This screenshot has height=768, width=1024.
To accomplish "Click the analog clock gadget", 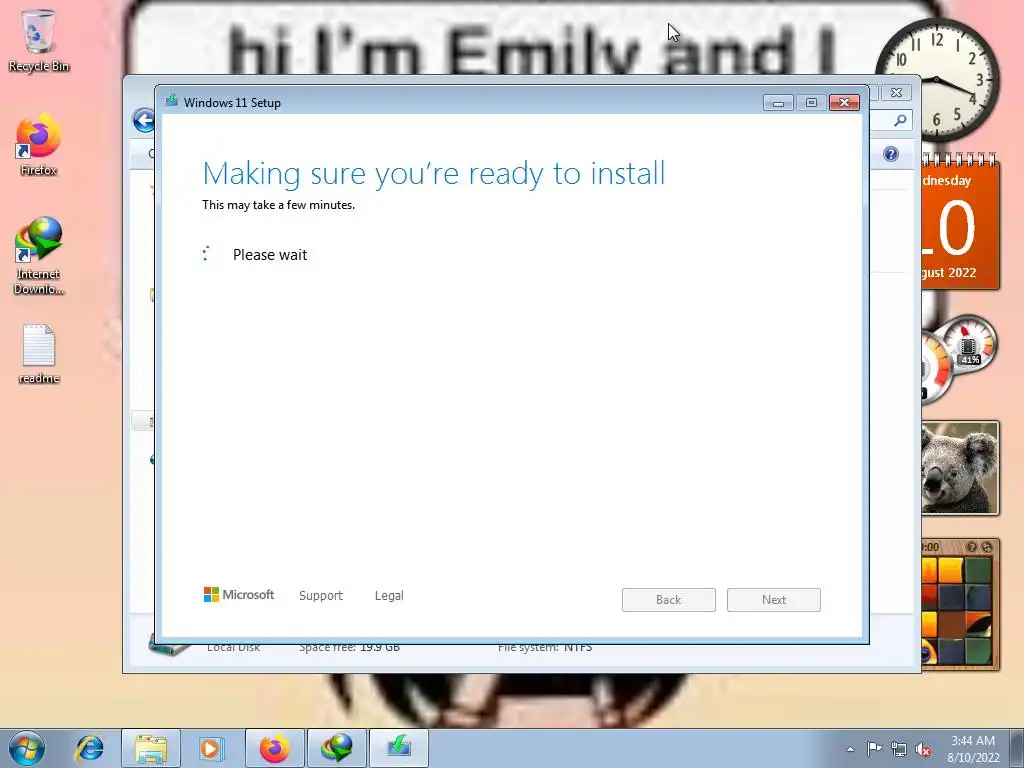I will click(938, 80).
